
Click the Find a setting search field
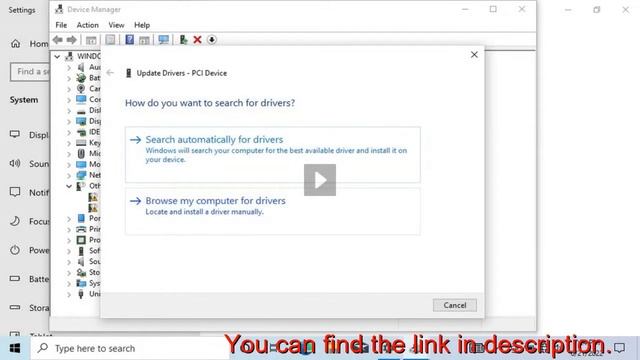click(x=30, y=72)
